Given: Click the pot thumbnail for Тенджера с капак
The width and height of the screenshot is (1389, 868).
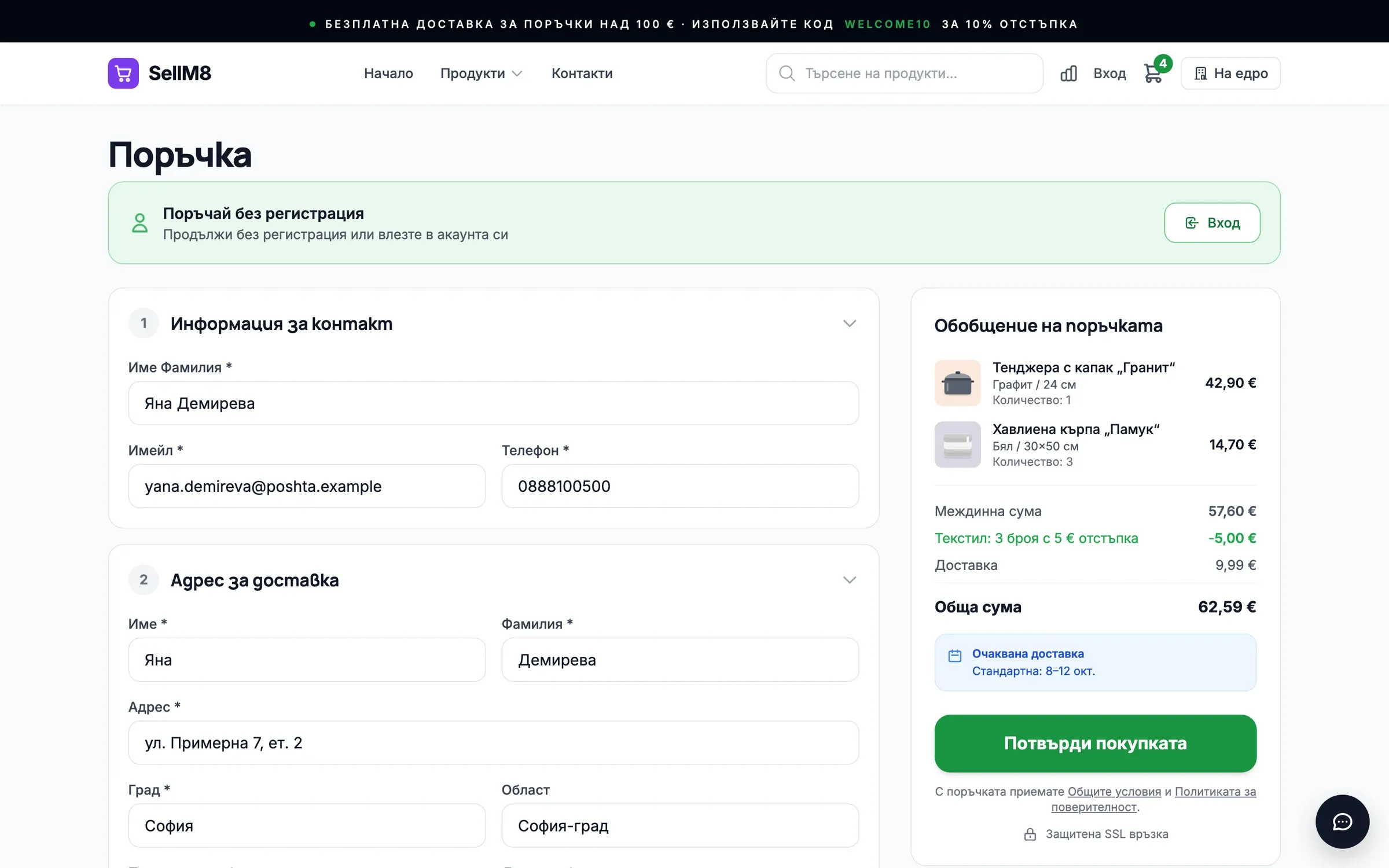Looking at the screenshot, I should (957, 383).
